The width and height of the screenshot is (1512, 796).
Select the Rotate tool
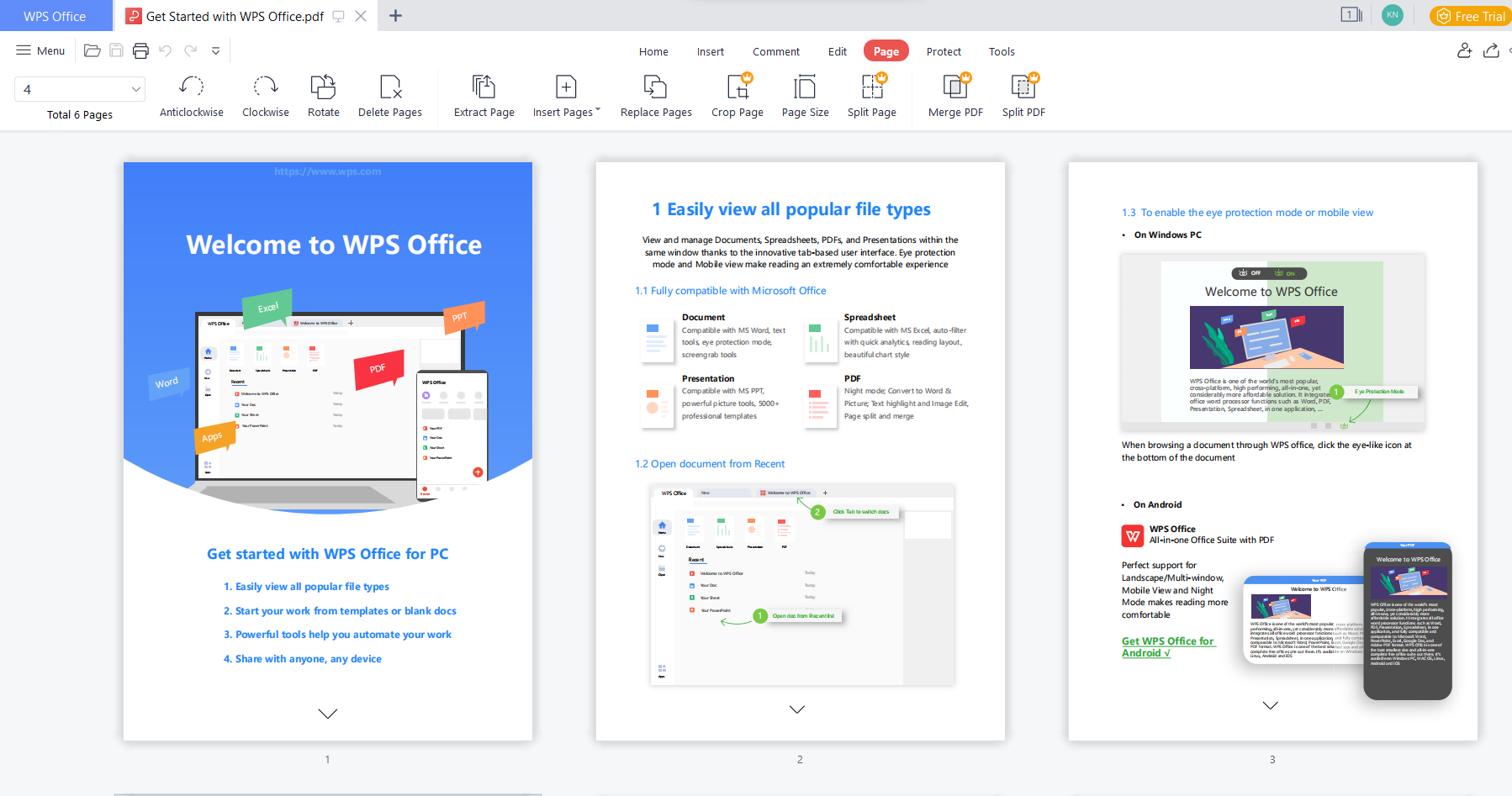tap(323, 94)
